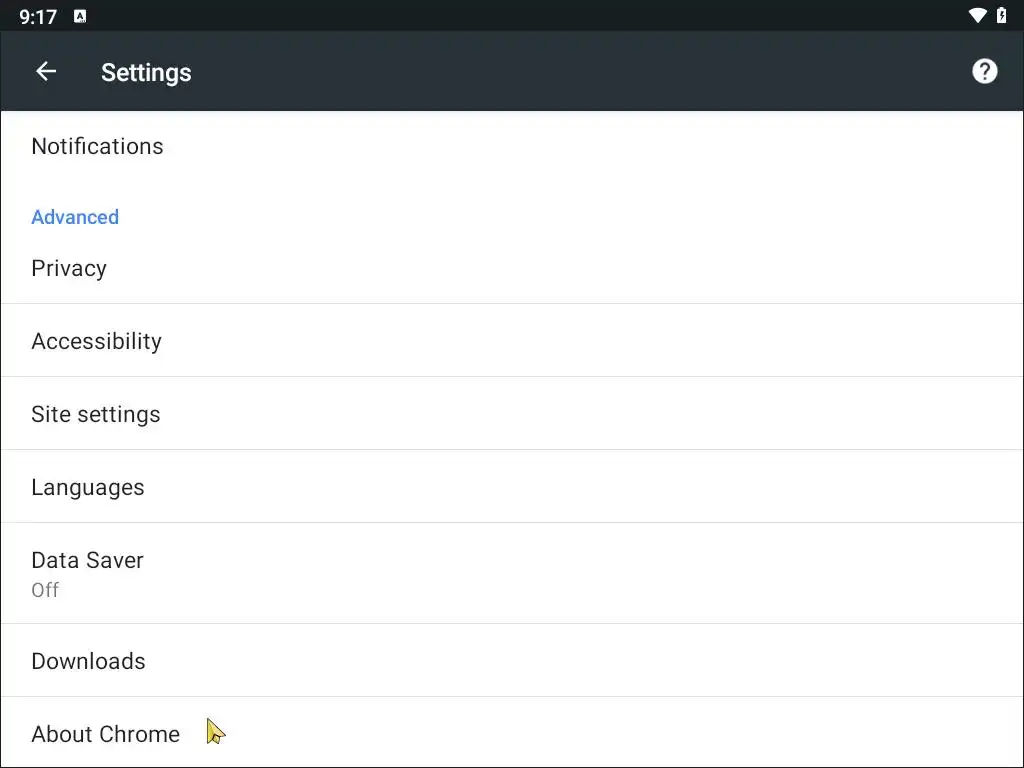Tap the battery indicator icon
The width and height of the screenshot is (1024, 768).
tap(1002, 16)
